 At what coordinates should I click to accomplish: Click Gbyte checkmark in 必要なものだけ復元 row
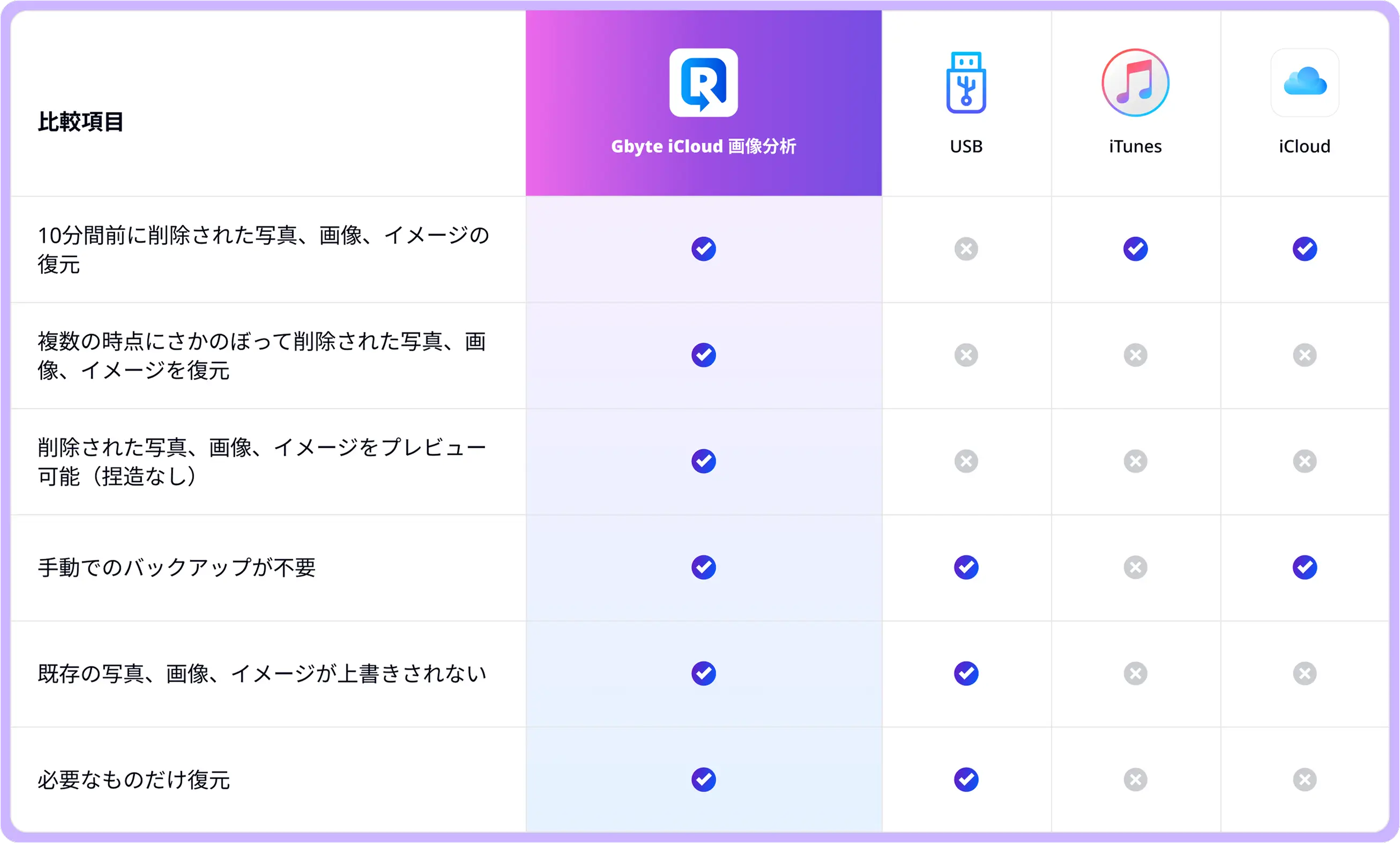tap(703, 779)
